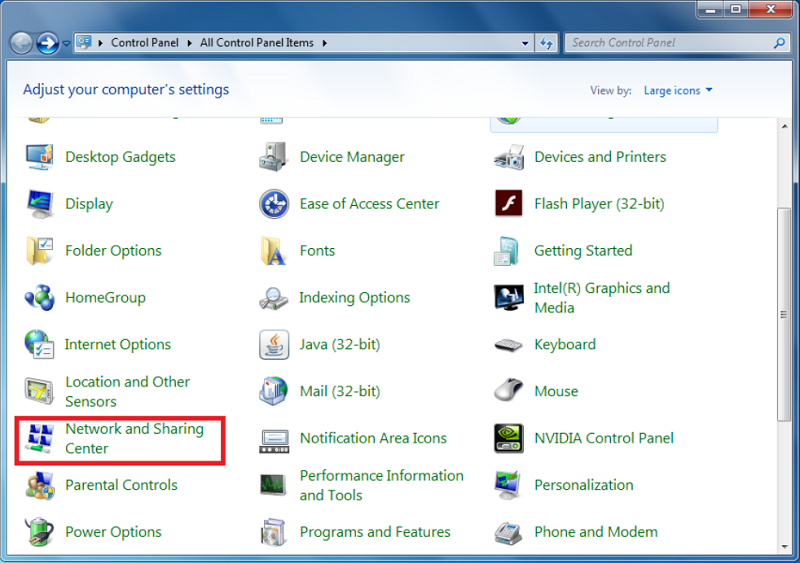Expand the recent pages arrow beside Forward
Viewport: 800px width, 563px height.
coord(67,44)
